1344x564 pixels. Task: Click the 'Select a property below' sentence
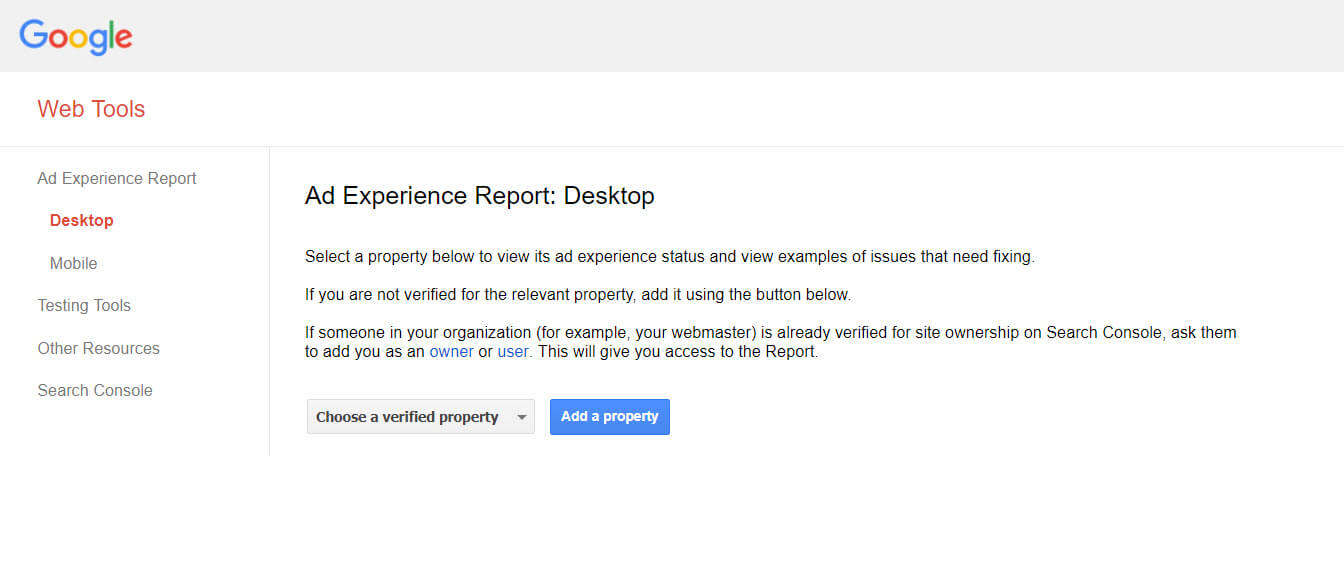click(670, 257)
